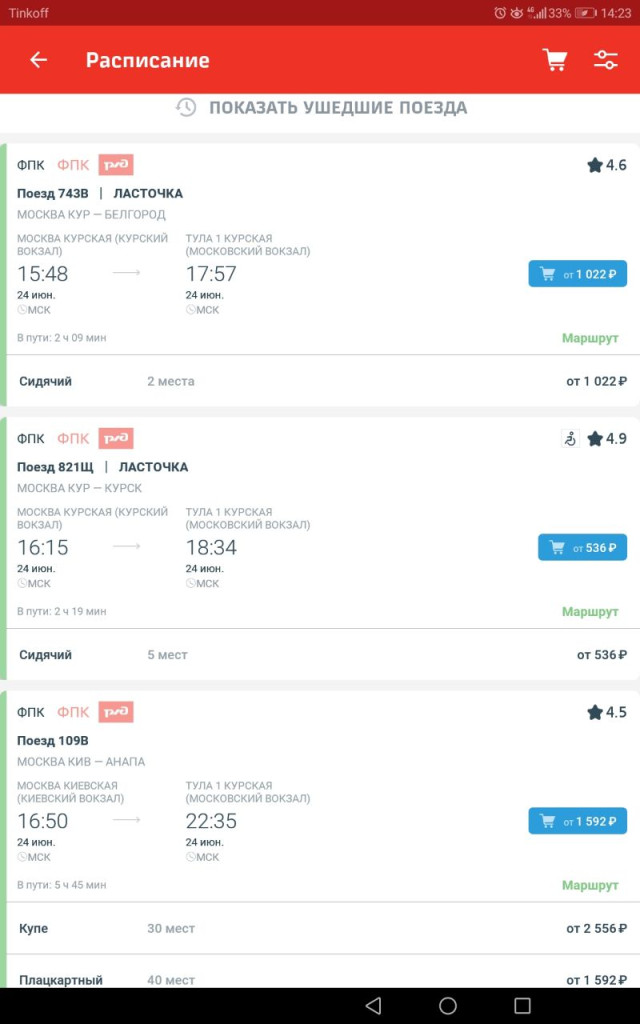
Task: View Маршрут for train 109В
Action: 590,885
